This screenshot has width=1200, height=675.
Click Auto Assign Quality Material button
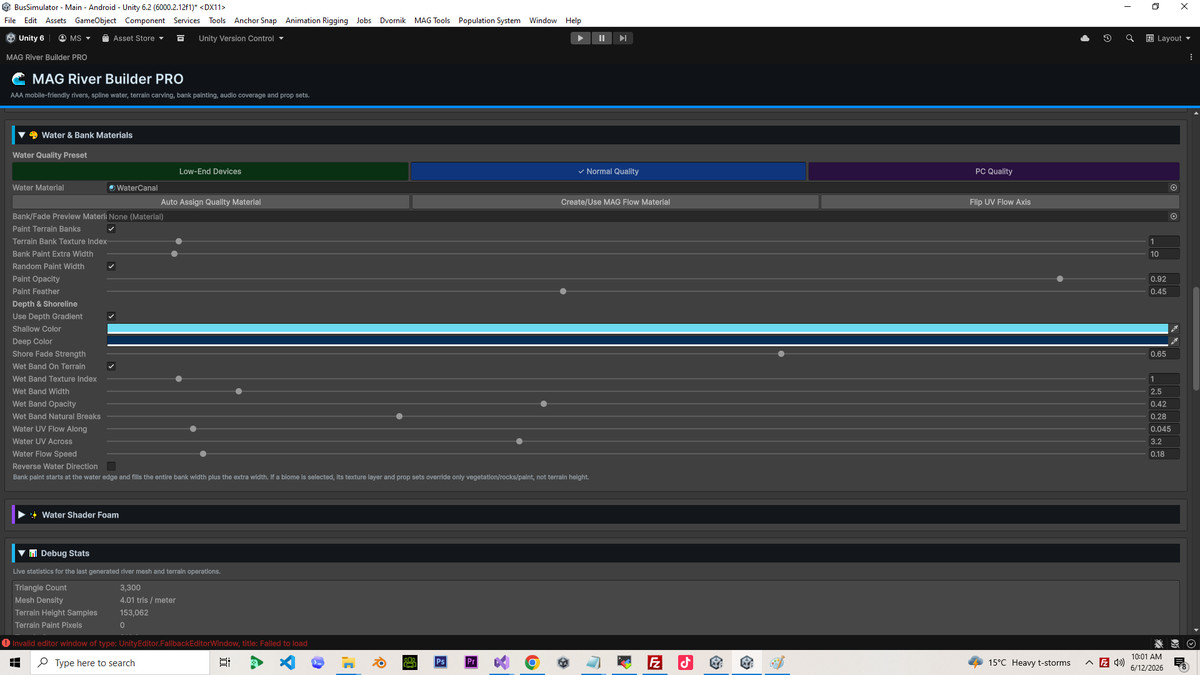211,202
